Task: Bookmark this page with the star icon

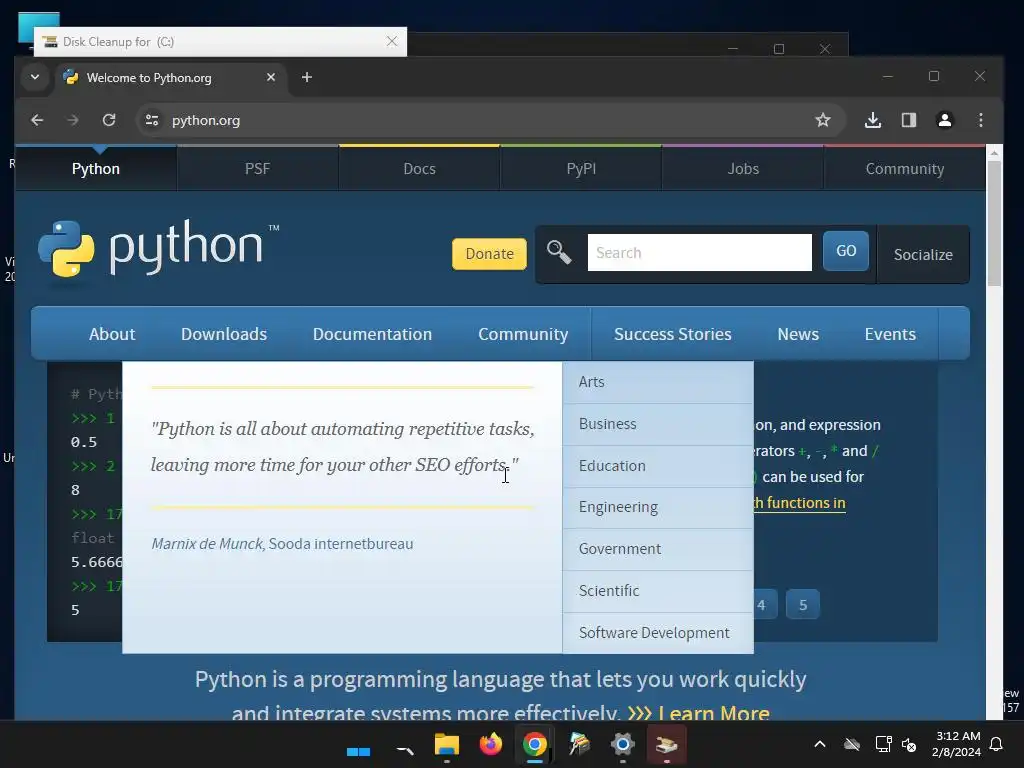Action: coord(823,120)
